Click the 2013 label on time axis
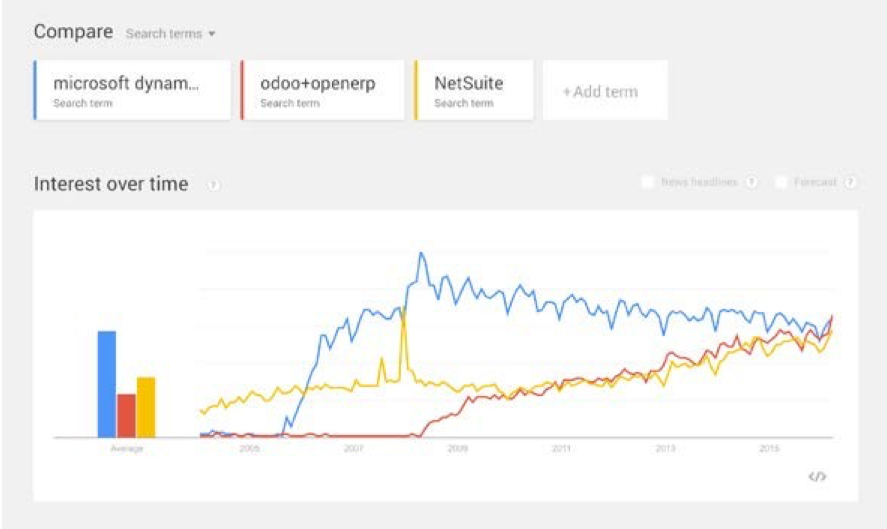This screenshot has height=529, width=887. coord(665,448)
